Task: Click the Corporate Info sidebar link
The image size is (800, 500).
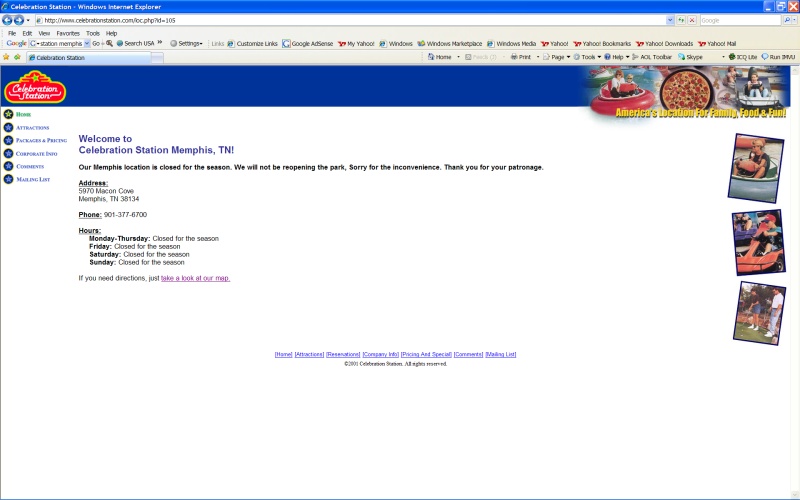Action: (31, 154)
